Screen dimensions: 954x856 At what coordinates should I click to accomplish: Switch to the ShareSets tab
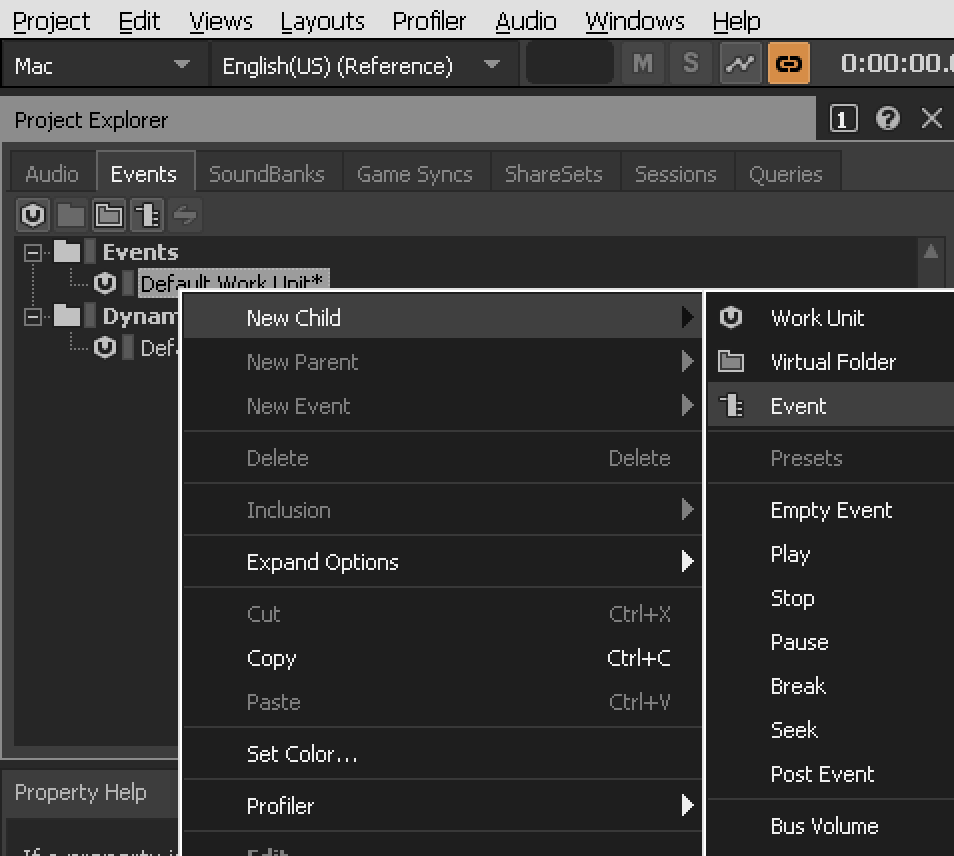click(x=554, y=174)
